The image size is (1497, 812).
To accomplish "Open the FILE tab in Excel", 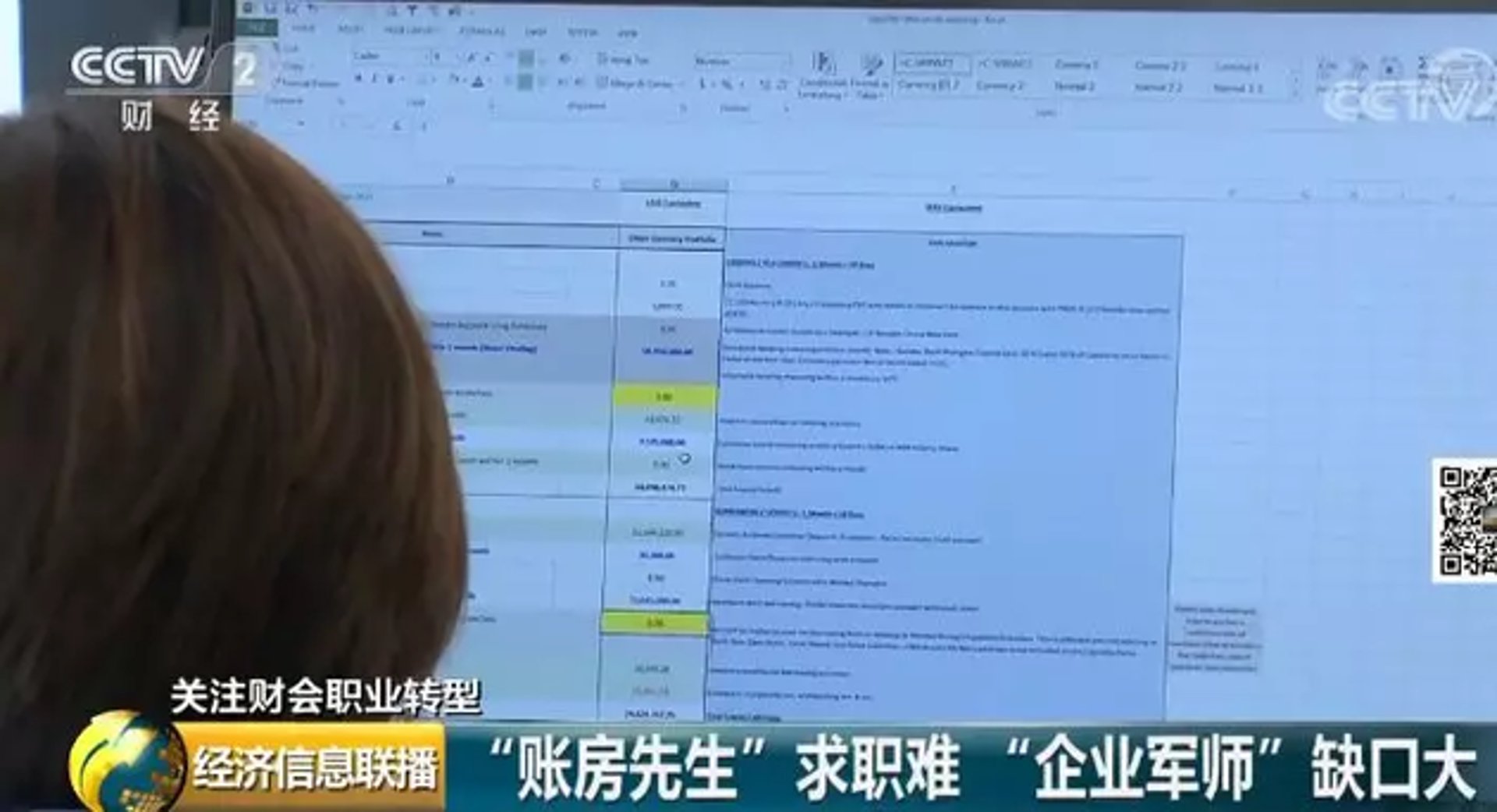I will click(x=257, y=27).
